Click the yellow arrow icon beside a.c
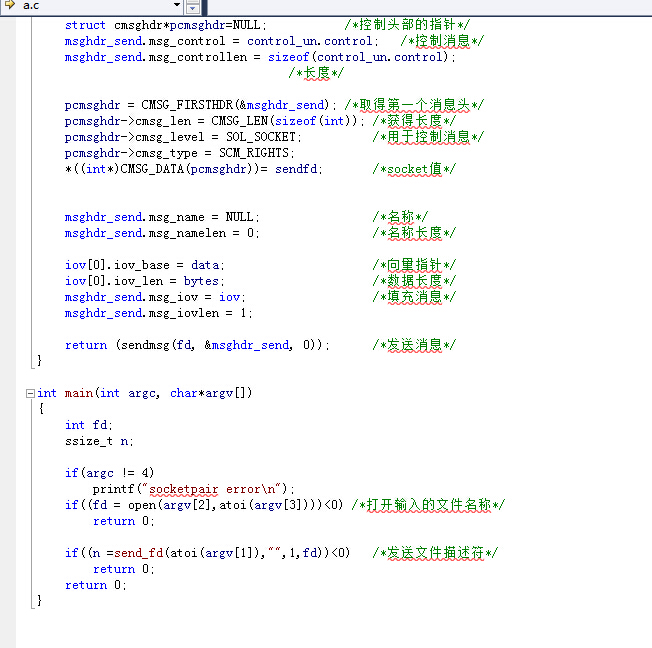Image resolution: width=652 pixels, height=648 pixels. click(x=10, y=5)
